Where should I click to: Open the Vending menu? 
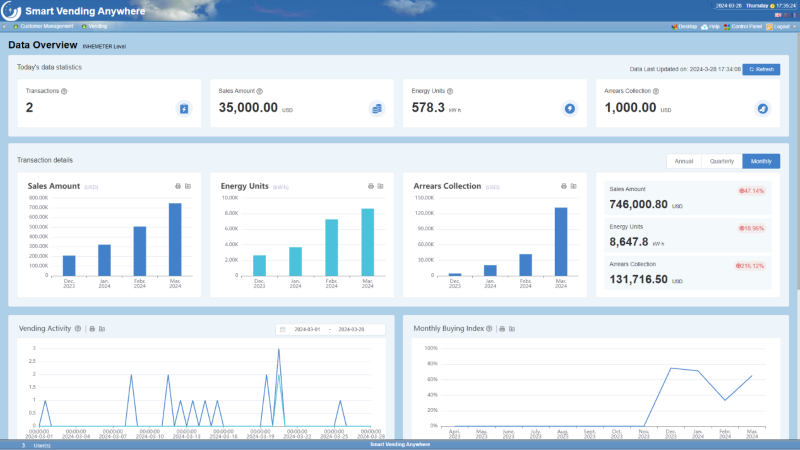pos(94,26)
